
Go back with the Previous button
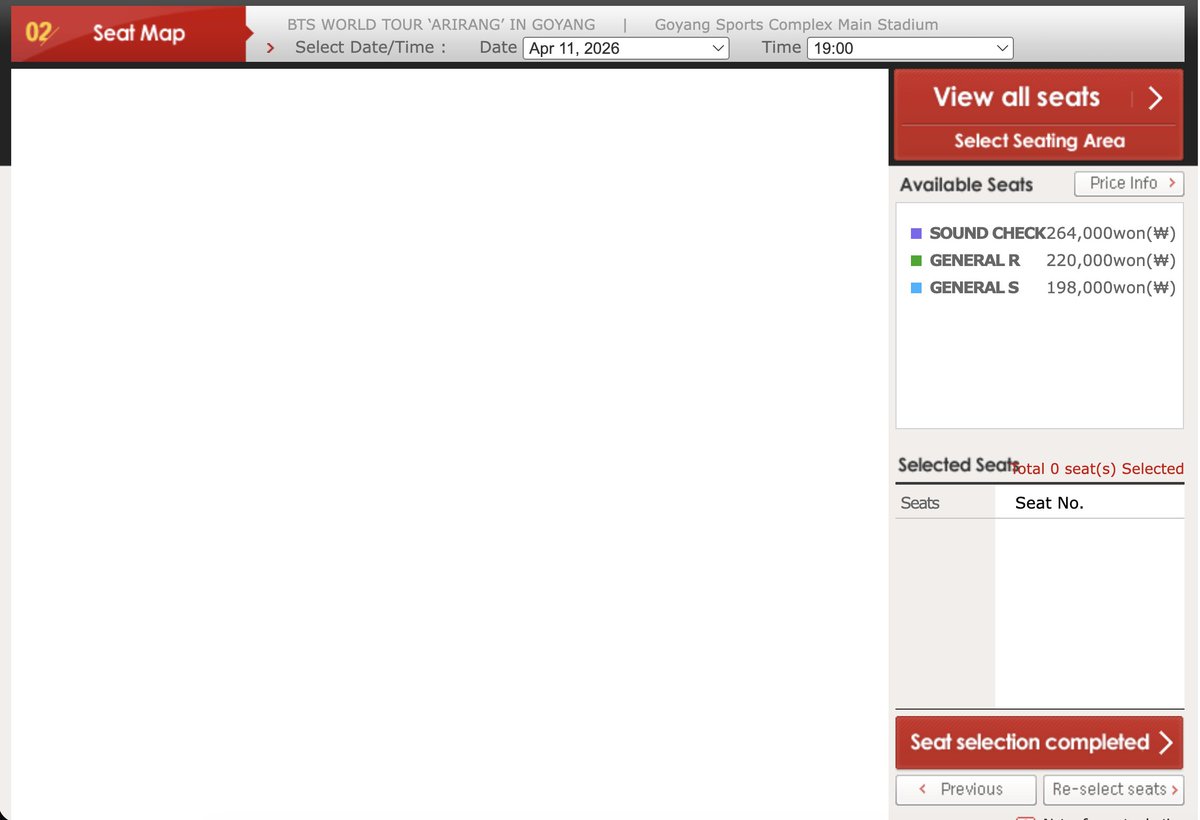965,789
